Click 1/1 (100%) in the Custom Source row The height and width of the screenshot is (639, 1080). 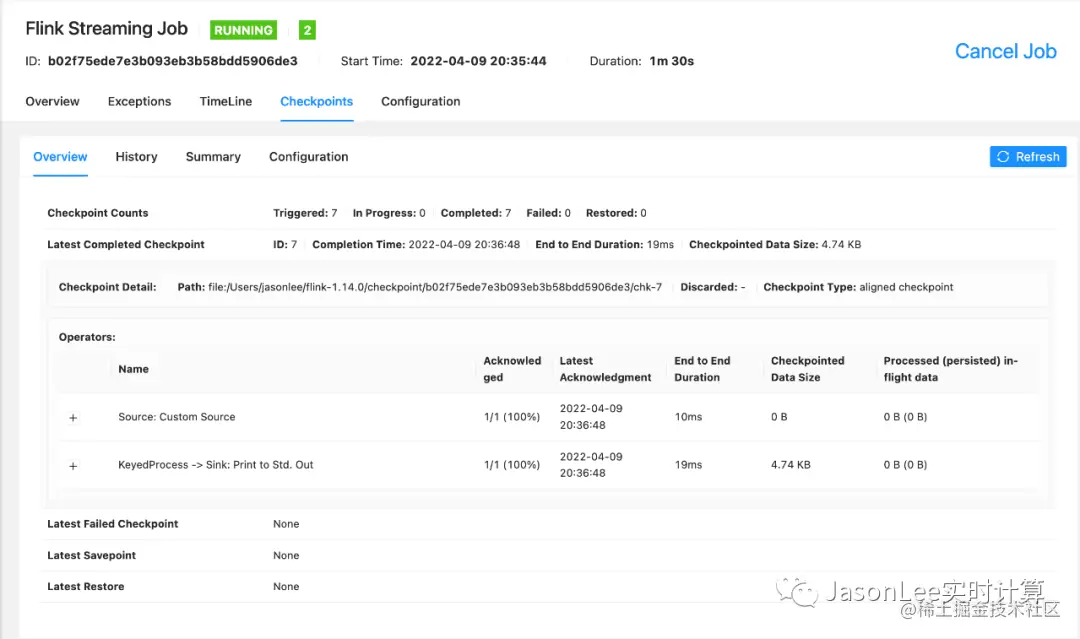coord(512,417)
